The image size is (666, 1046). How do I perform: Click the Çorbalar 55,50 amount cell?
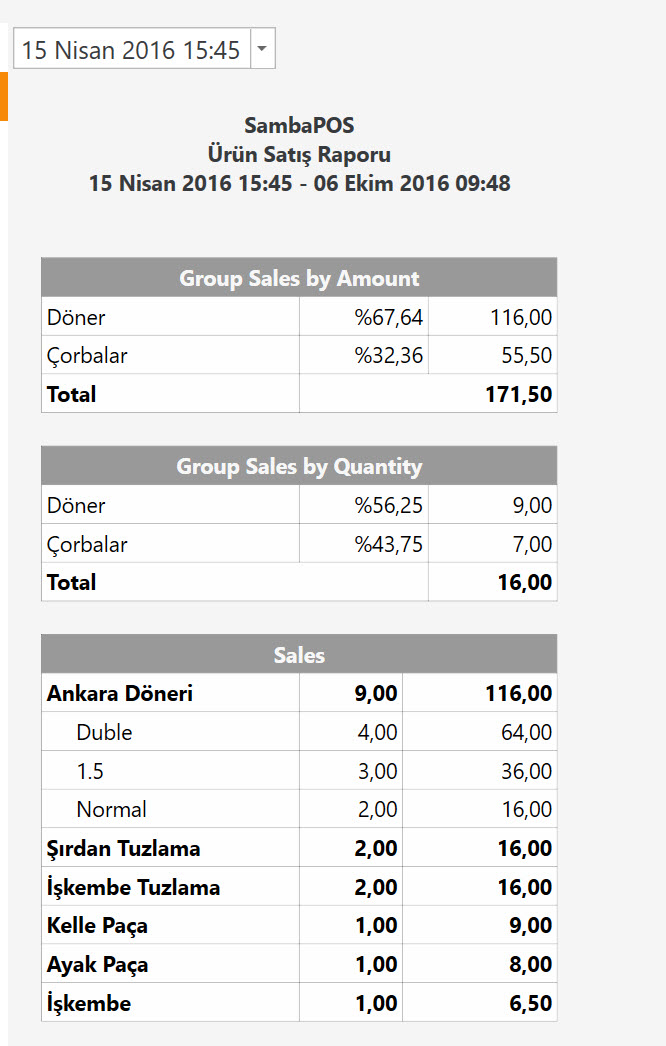(526, 356)
